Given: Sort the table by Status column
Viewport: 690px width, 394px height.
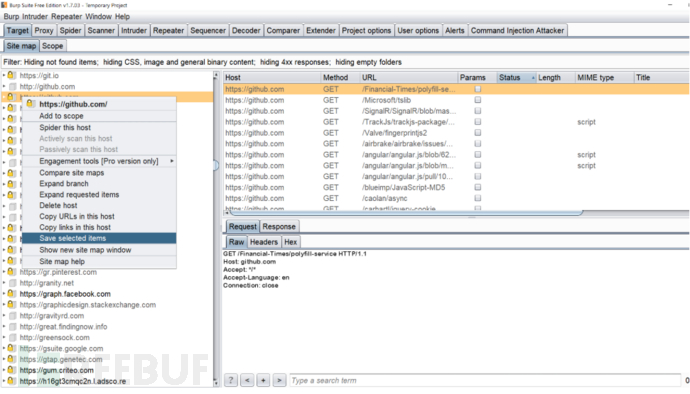Looking at the screenshot, I should pos(516,77).
